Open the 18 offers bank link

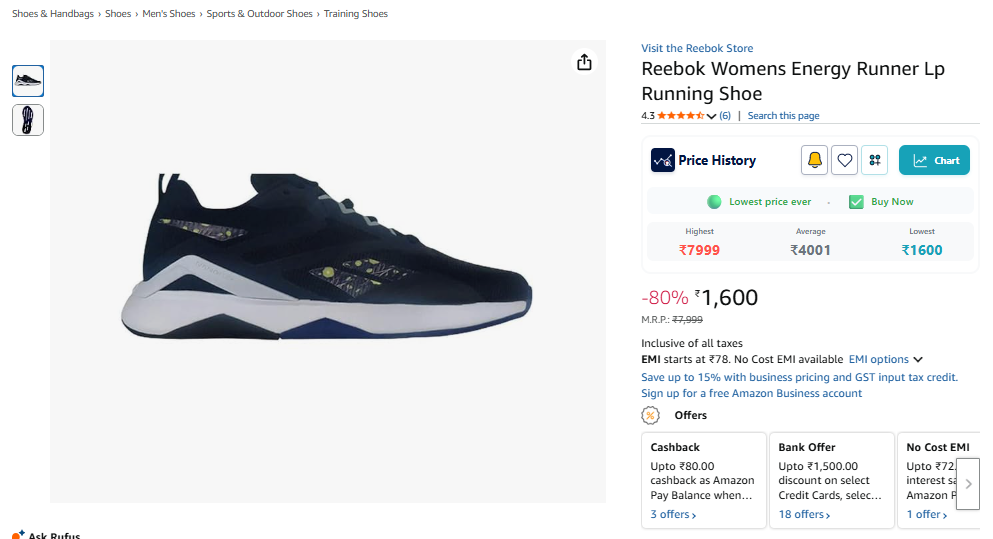point(804,514)
